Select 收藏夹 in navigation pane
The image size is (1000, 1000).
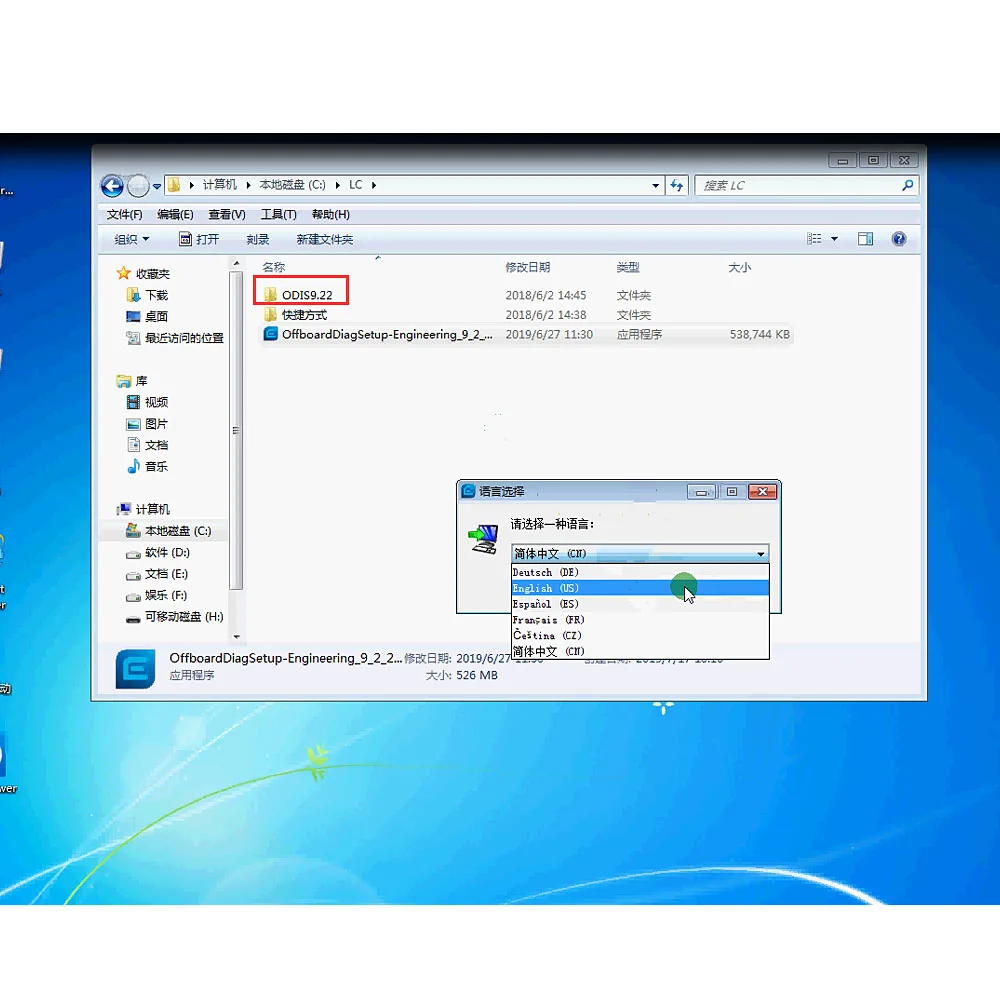click(x=143, y=274)
